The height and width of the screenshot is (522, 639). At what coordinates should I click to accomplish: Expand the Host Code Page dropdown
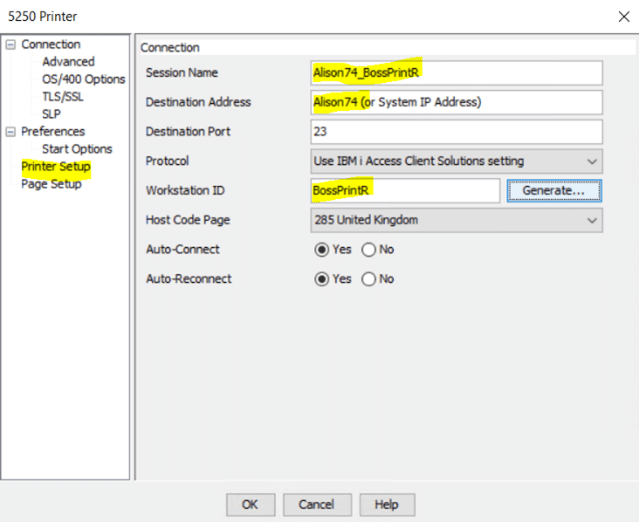(456, 220)
